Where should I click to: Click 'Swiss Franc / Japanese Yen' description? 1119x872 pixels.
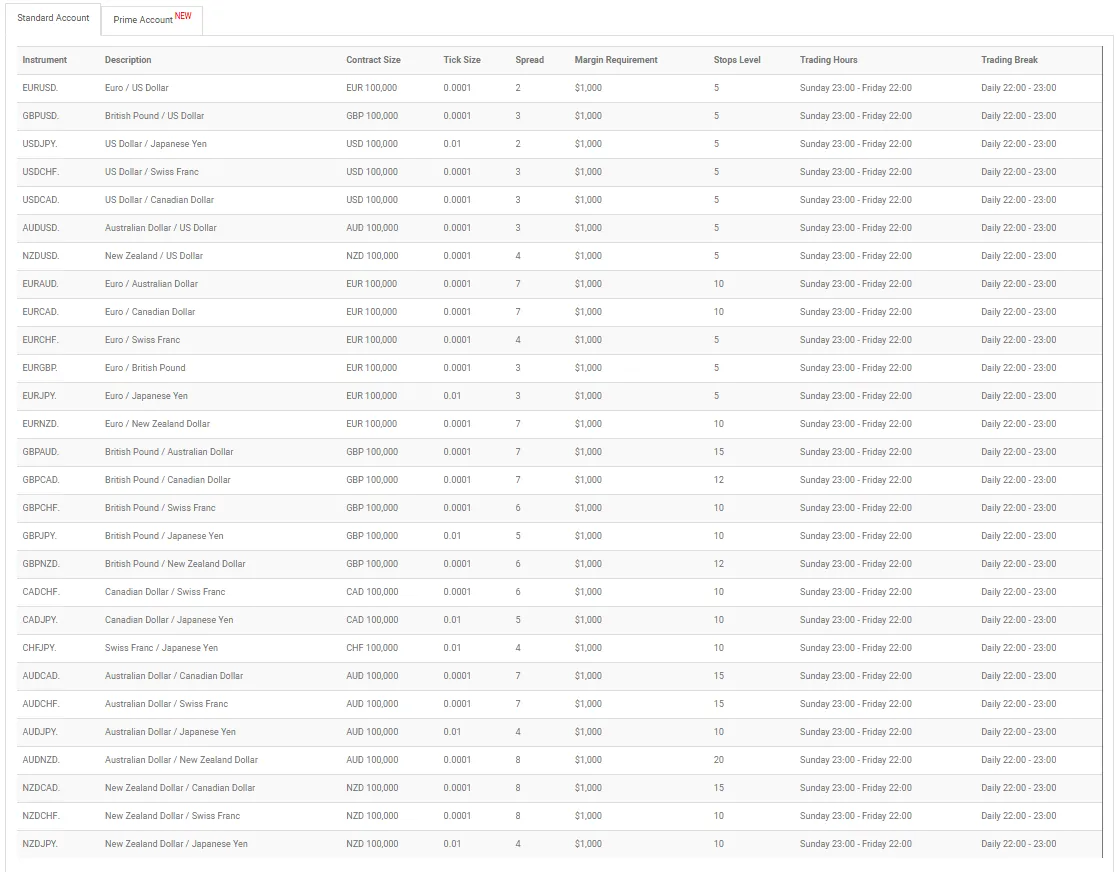click(161, 648)
